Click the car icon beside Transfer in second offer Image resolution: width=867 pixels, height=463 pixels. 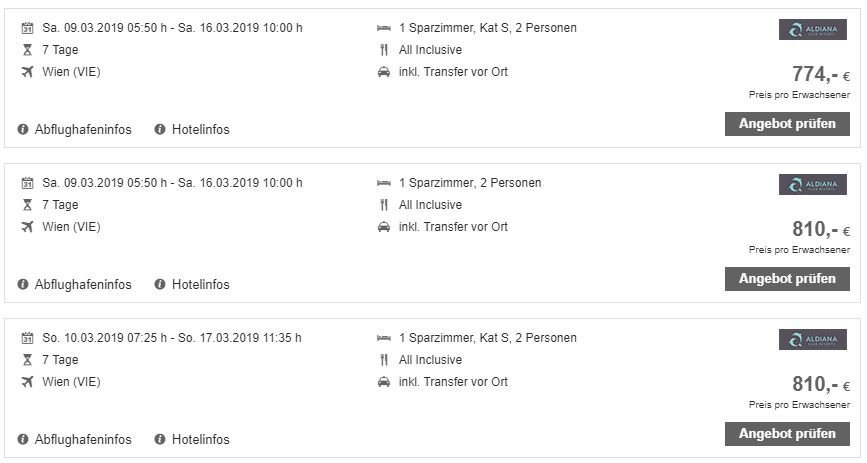[x=384, y=227]
